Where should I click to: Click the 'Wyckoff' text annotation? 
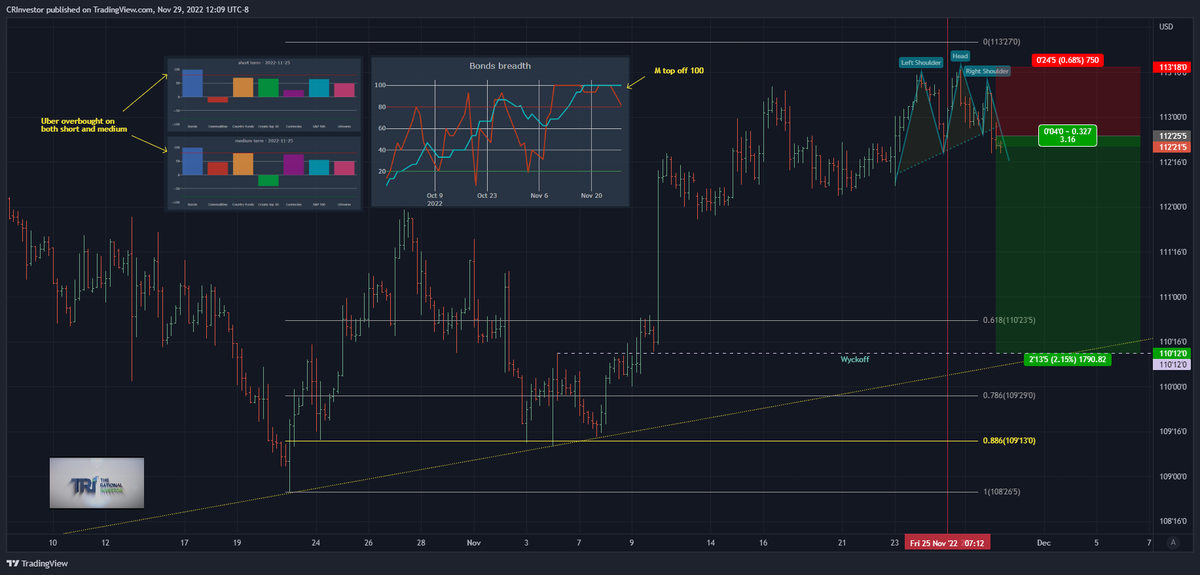854,359
